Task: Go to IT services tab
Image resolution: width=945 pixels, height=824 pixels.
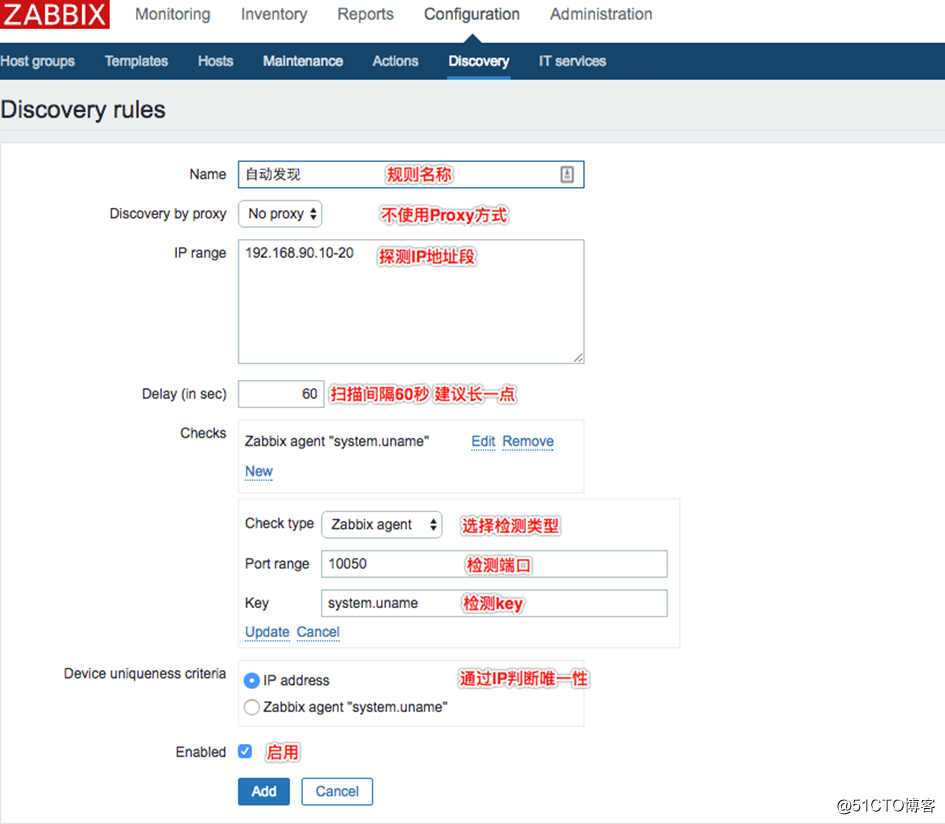Action: click(572, 61)
